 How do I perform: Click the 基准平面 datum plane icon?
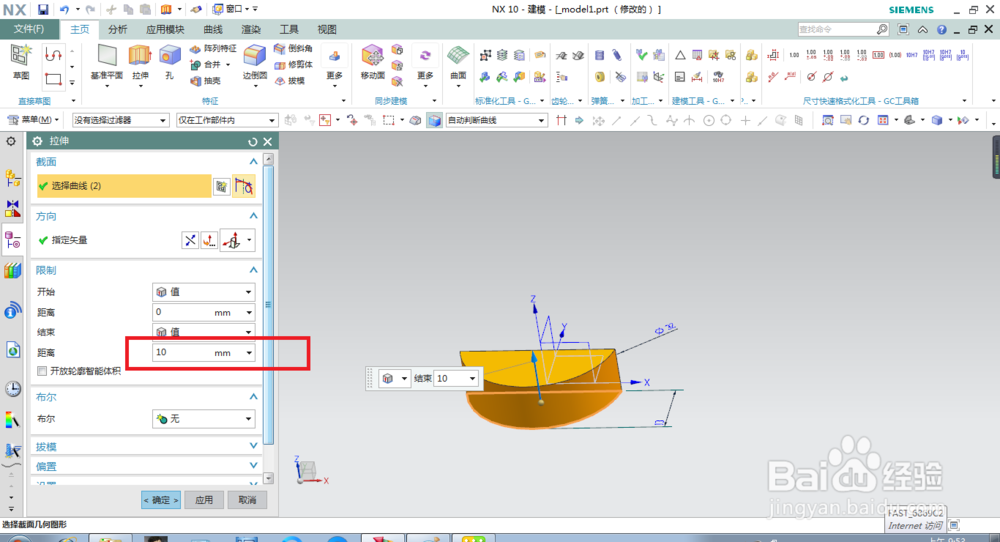coord(107,62)
